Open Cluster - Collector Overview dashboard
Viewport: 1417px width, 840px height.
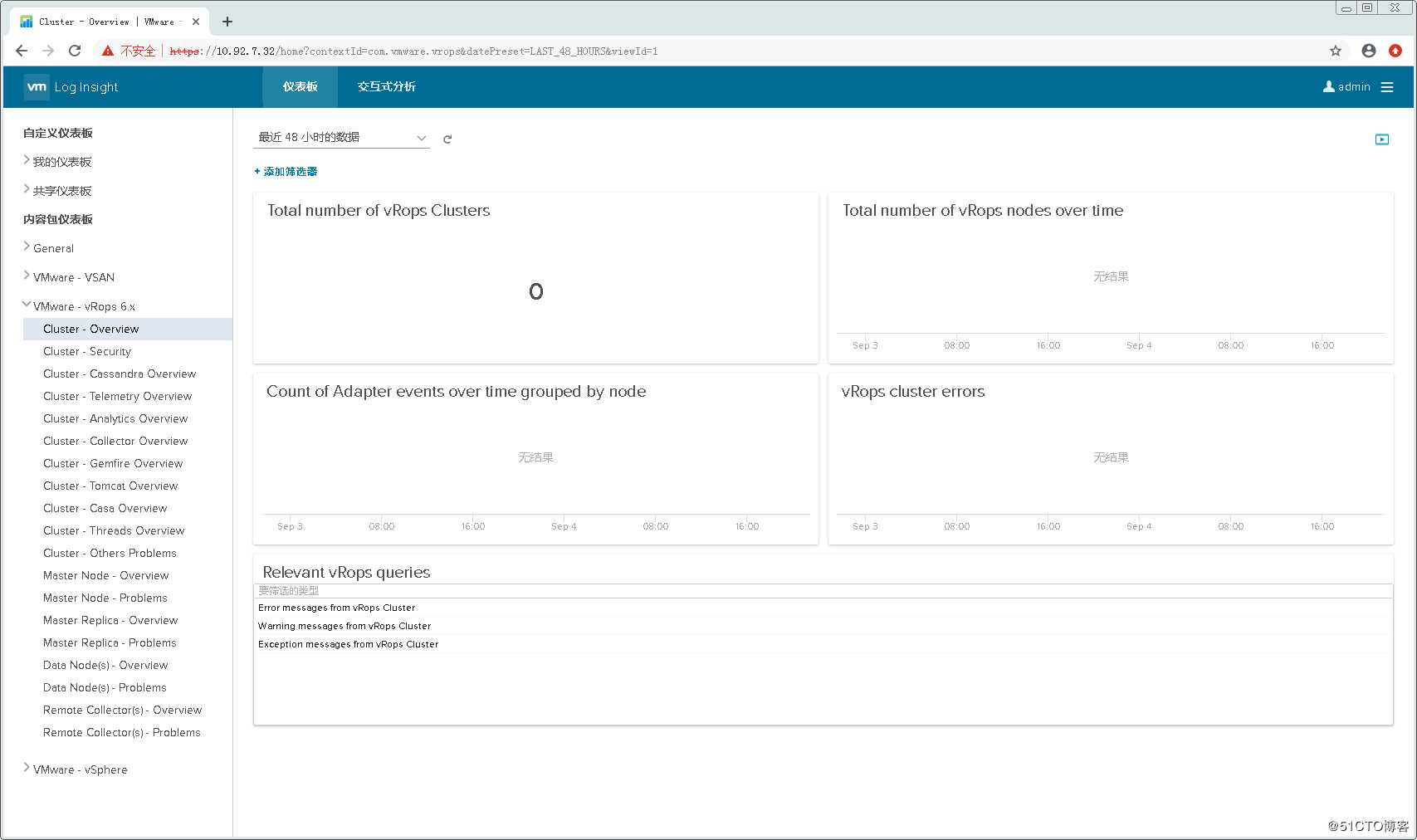click(x=115, y=441)
